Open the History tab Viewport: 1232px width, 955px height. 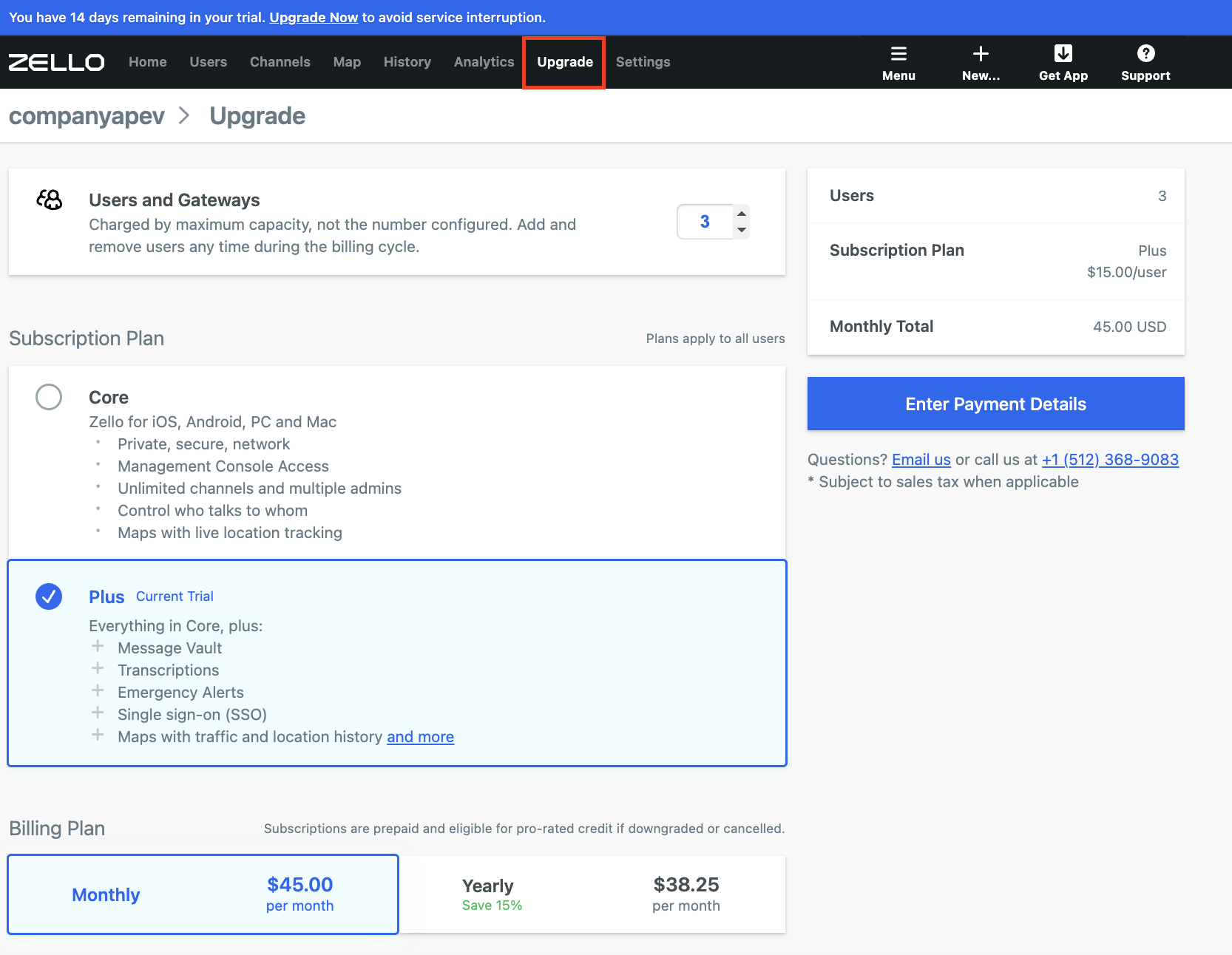tap(407, 62)
